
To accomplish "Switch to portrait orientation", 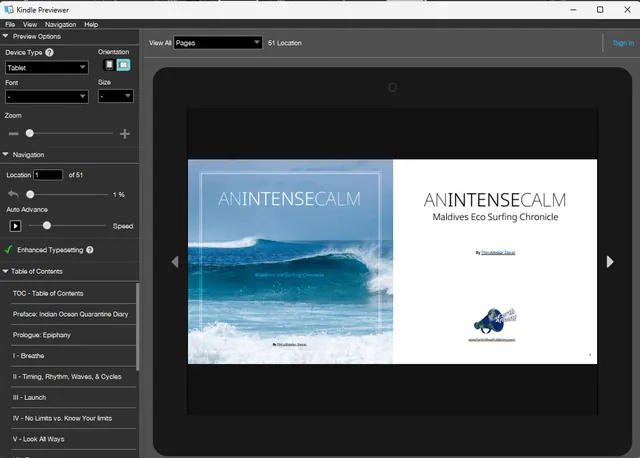I will (109, 65).
